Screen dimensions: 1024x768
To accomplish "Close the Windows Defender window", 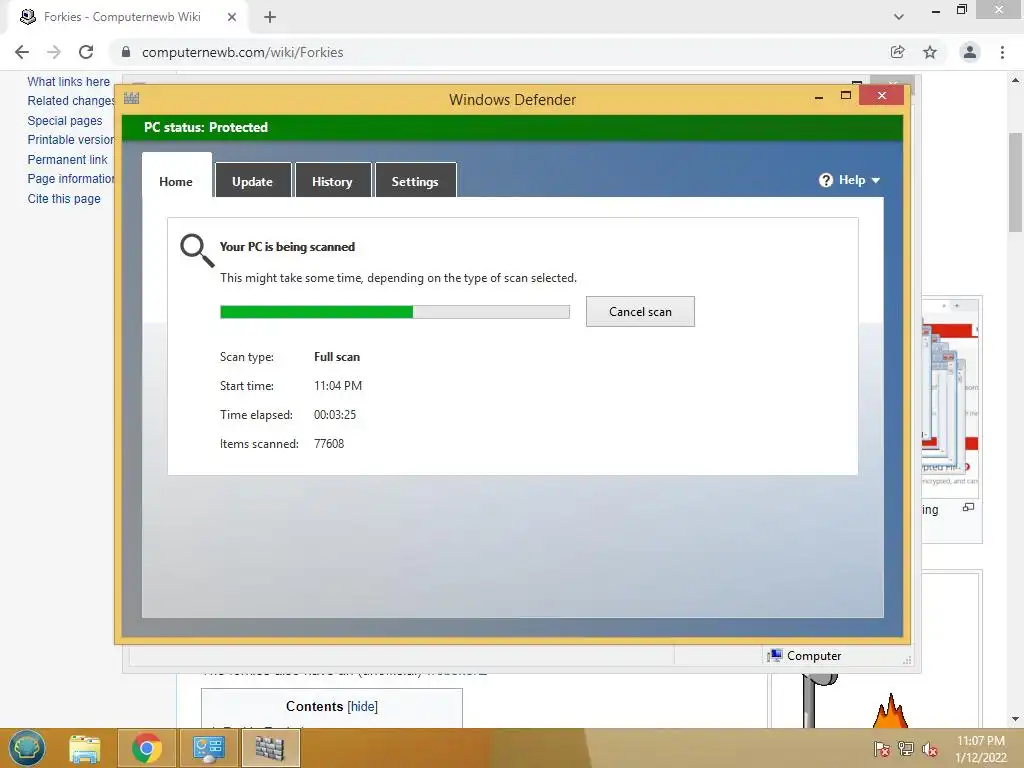I will (882, 96).
